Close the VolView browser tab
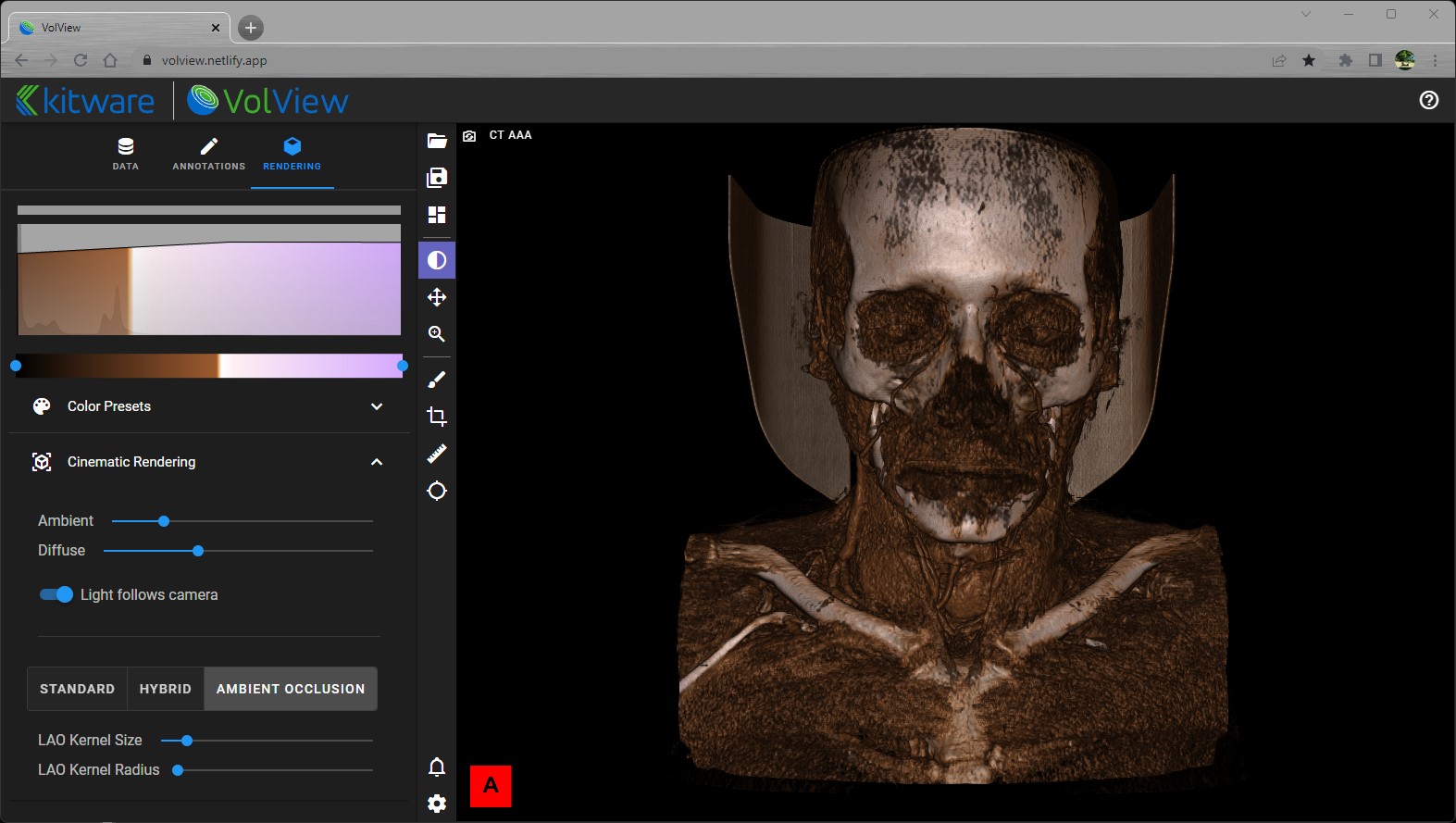The height and width of the screenshot is (823, 1456). tap(216, 28)
